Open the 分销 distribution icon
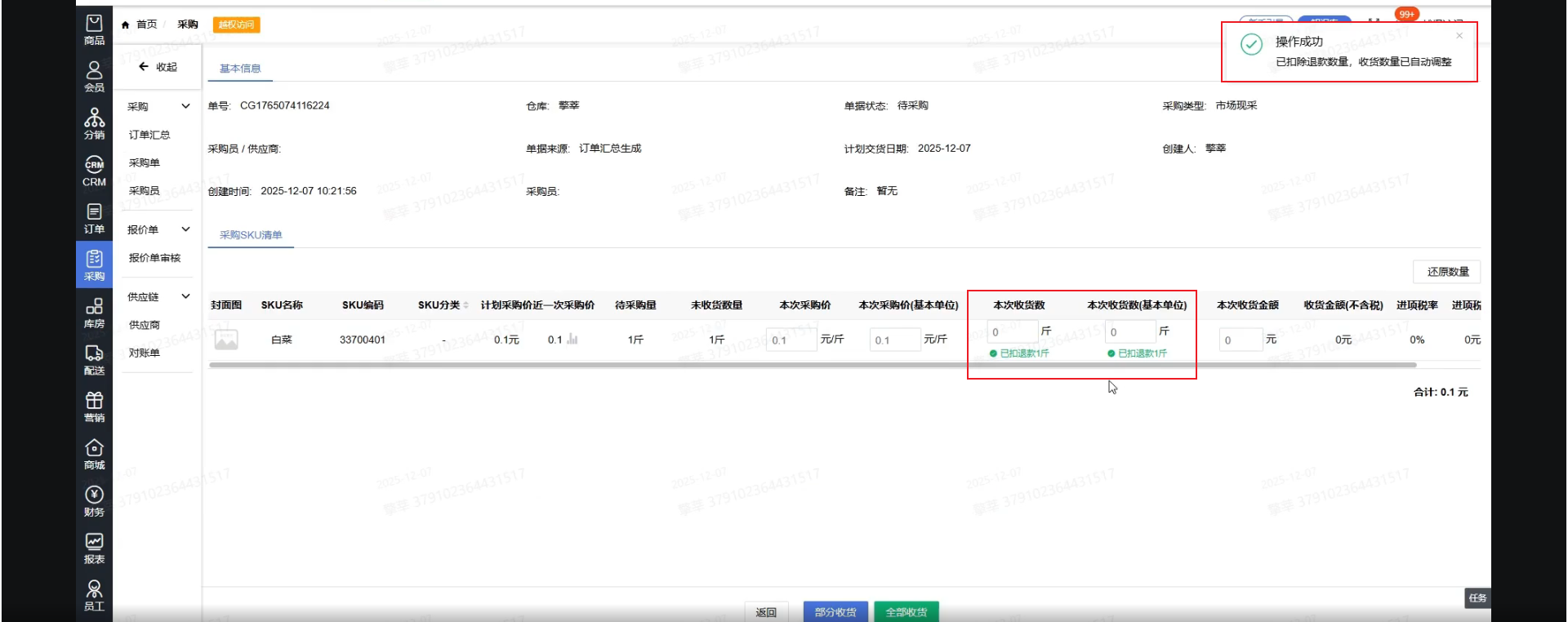 (94, 123)
